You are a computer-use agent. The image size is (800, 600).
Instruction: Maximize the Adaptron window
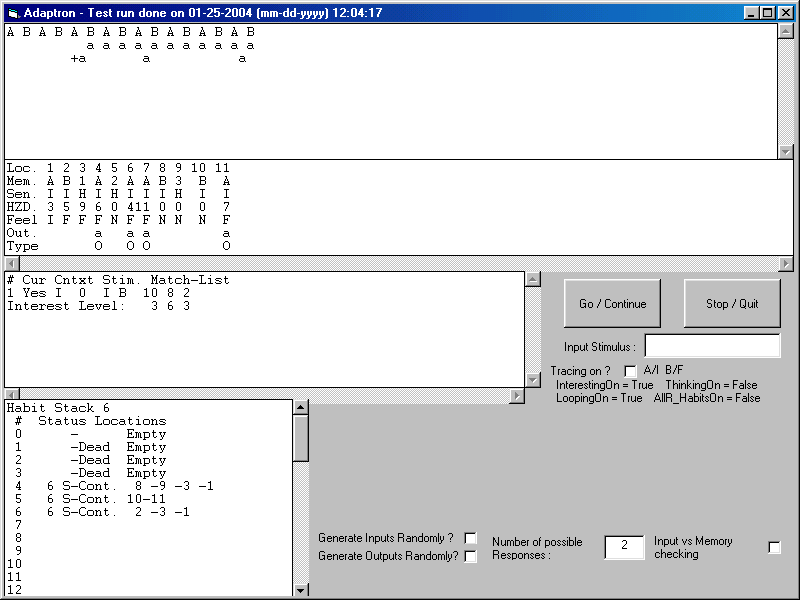pos(767,13)
